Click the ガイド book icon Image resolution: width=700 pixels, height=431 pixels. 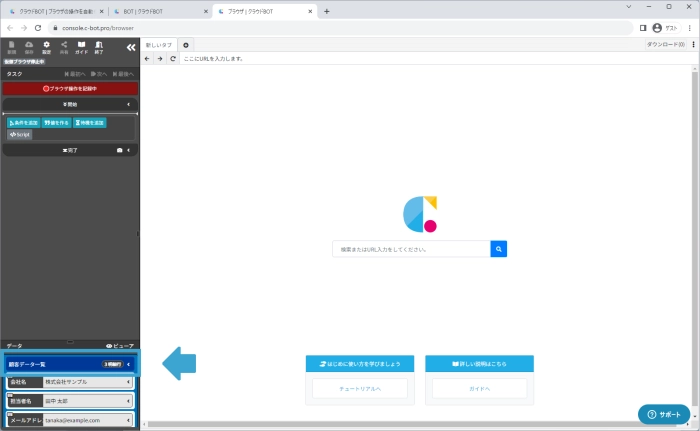(81, 47)
